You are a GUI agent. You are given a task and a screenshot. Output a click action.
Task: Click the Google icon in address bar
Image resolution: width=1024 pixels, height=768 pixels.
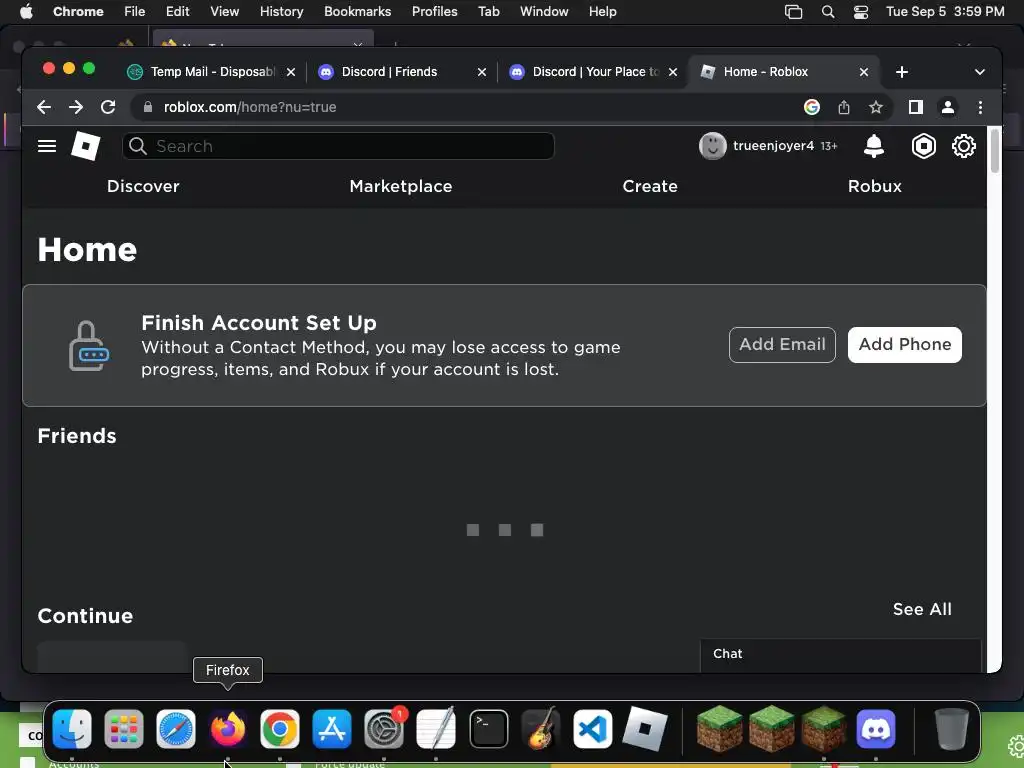click(x=811, y=107)
